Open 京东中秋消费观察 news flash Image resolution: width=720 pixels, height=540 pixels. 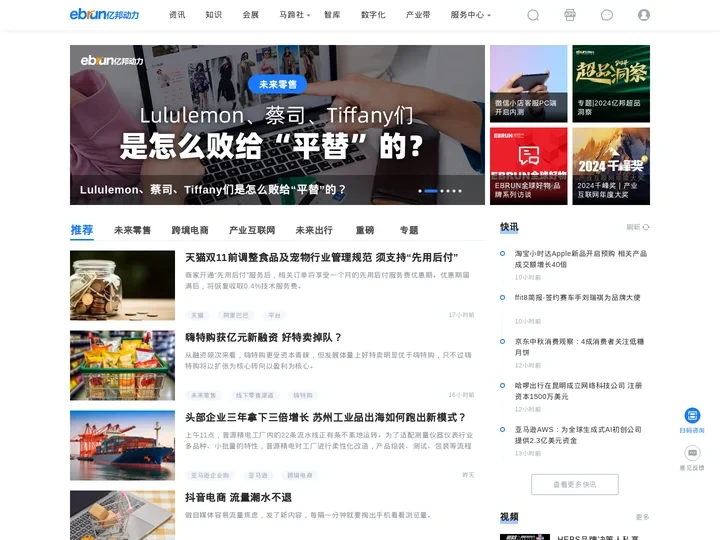click(579, 347)
